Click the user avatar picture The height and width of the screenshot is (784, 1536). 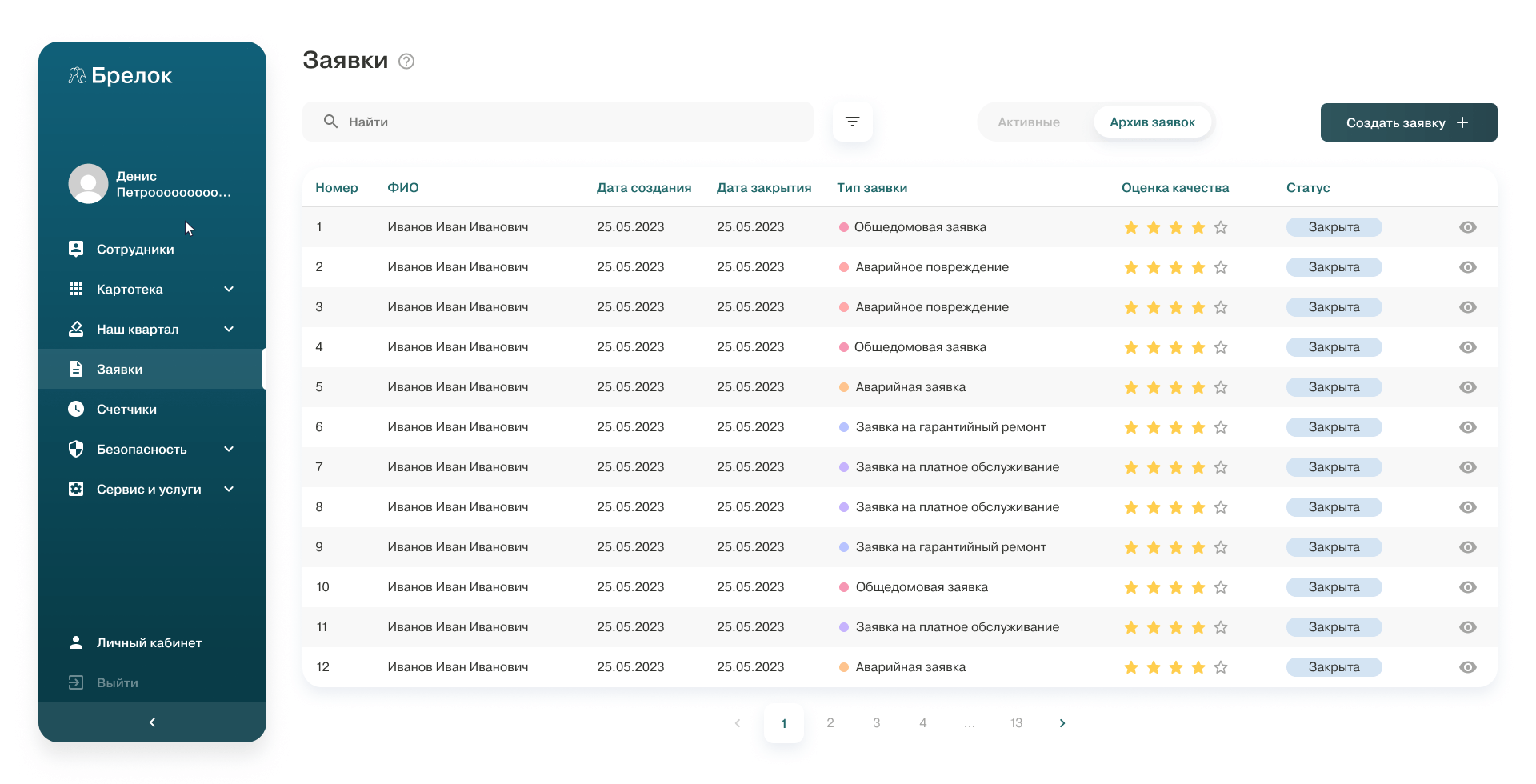88,184
